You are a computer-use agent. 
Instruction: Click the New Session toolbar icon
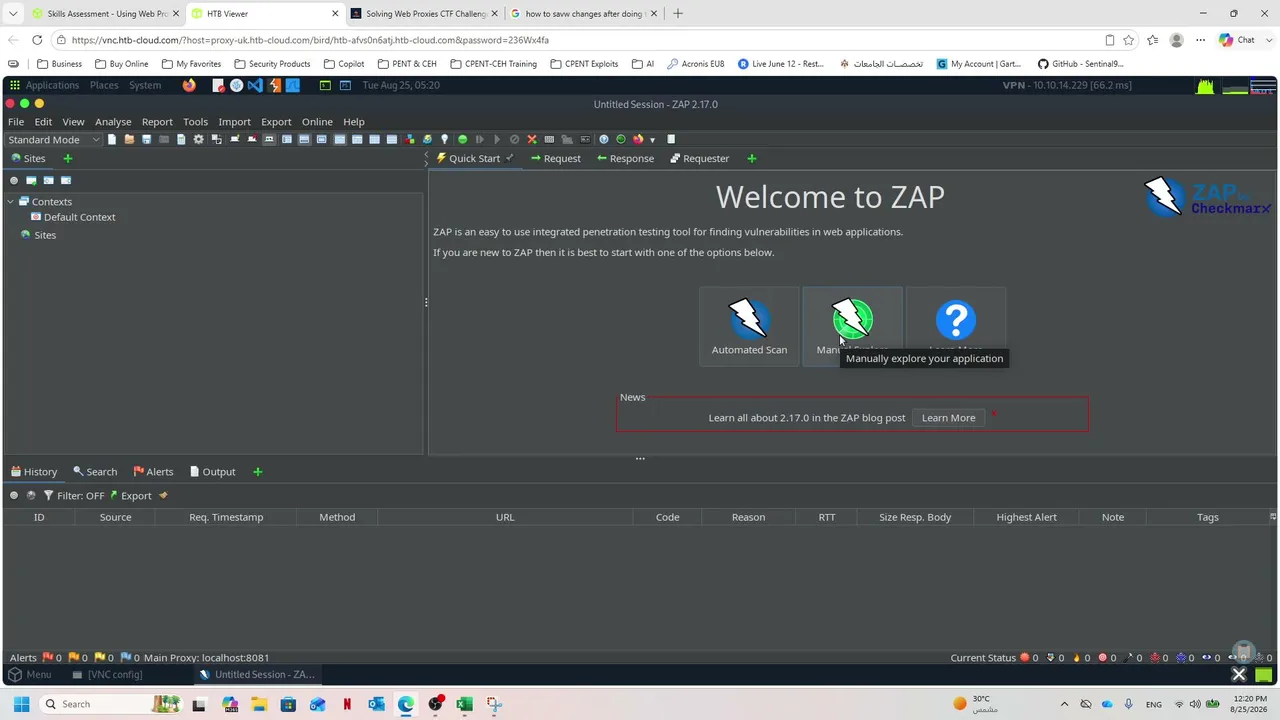(x=111, y=139)
